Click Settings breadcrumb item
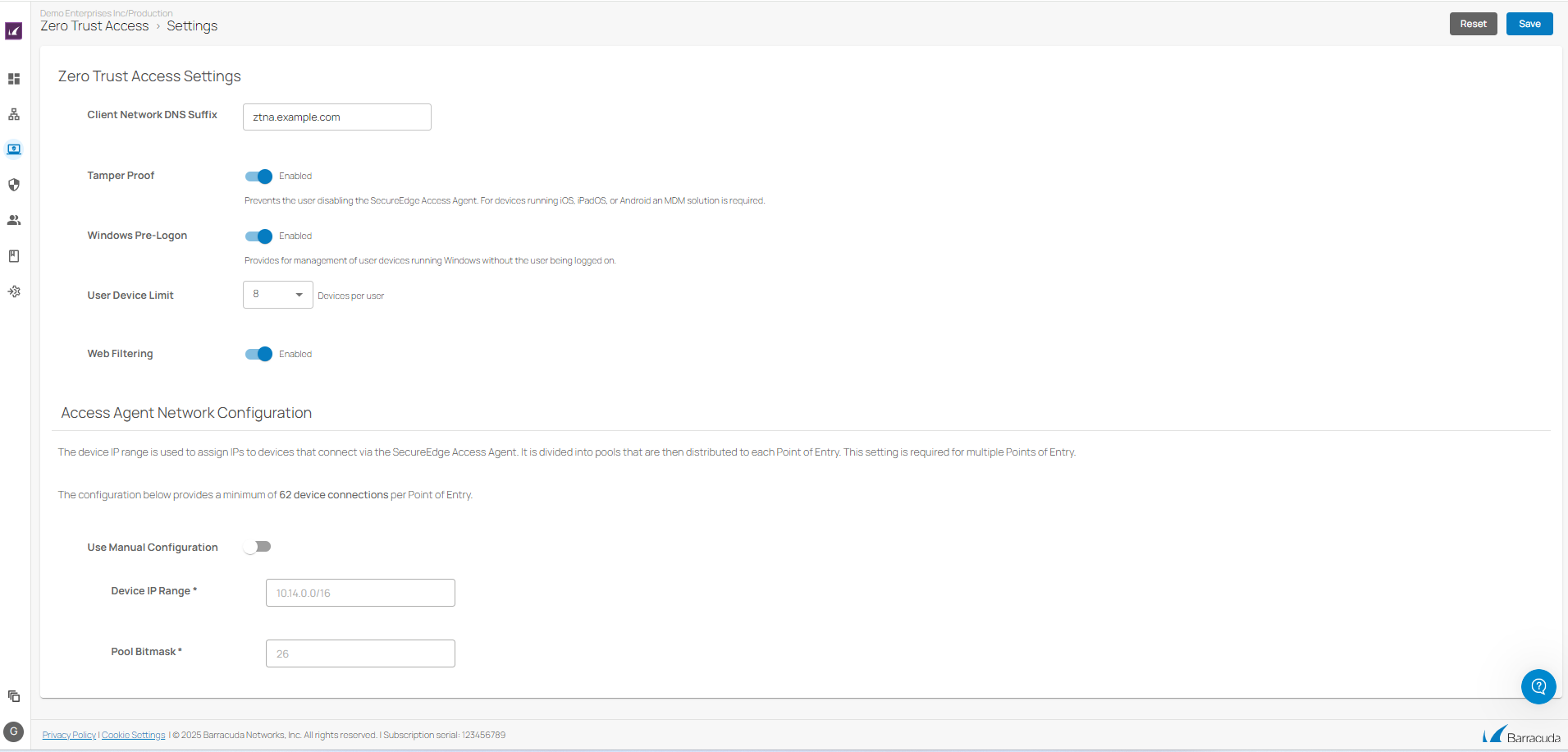The height and width of the screenshot is (752, 1568). [192, 26]
